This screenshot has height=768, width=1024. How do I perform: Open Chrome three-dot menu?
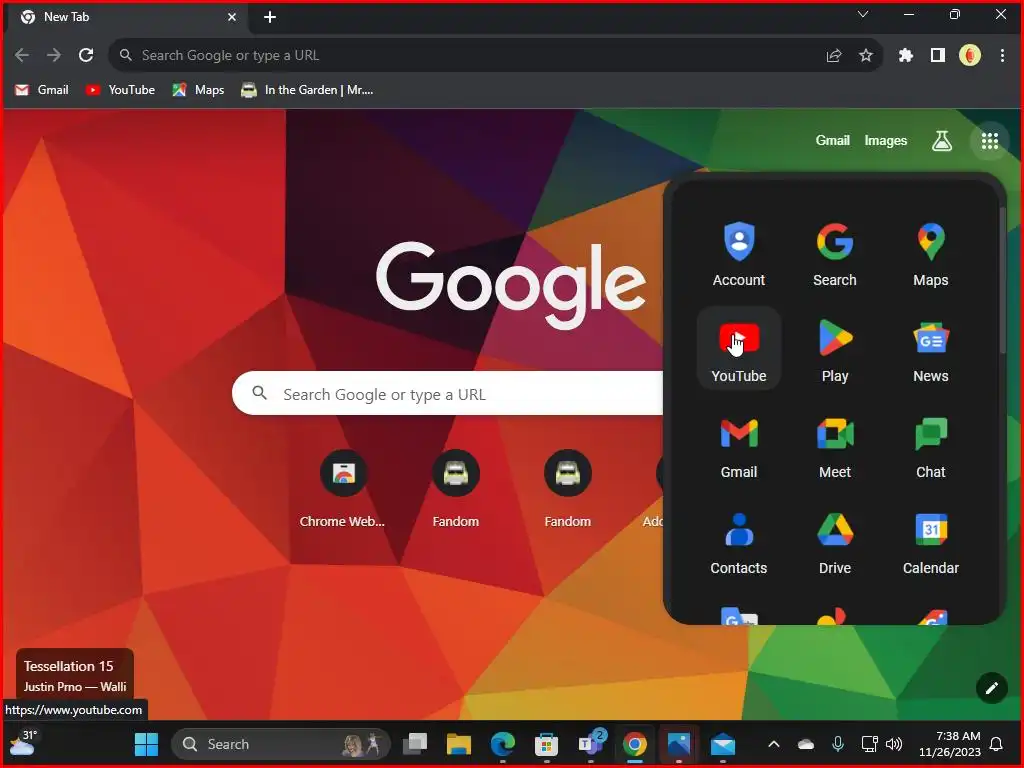(x=1002, y=56)
